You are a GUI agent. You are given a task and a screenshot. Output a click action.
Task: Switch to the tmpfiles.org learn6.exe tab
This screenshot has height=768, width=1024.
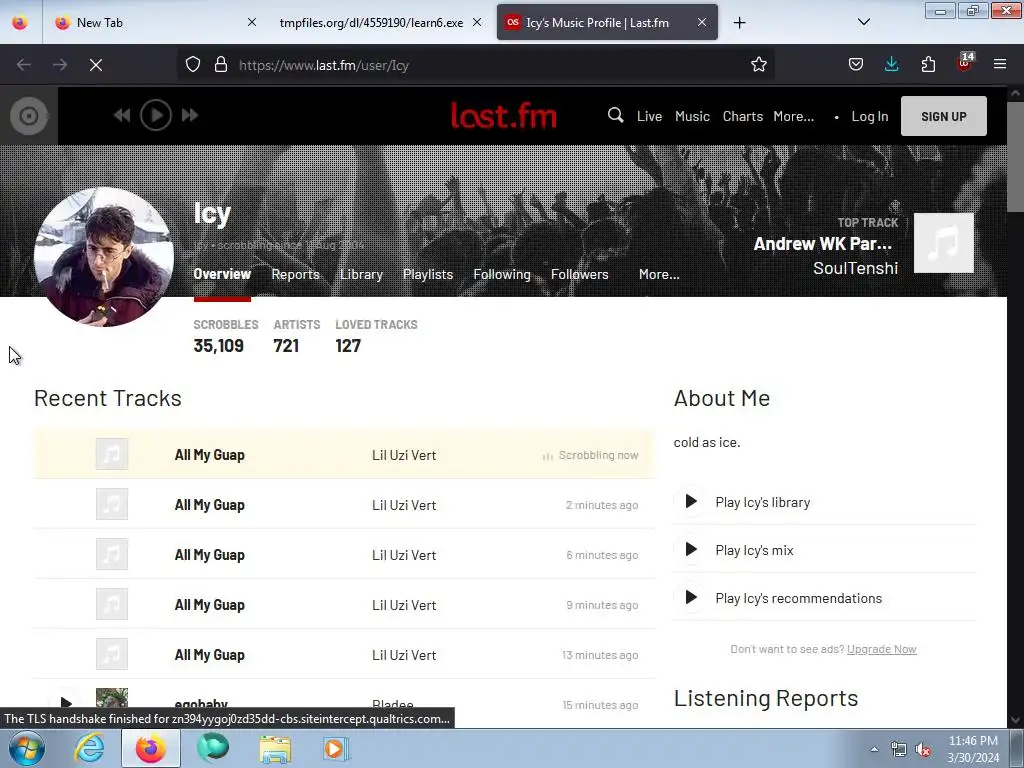click(x=371, y=23)
